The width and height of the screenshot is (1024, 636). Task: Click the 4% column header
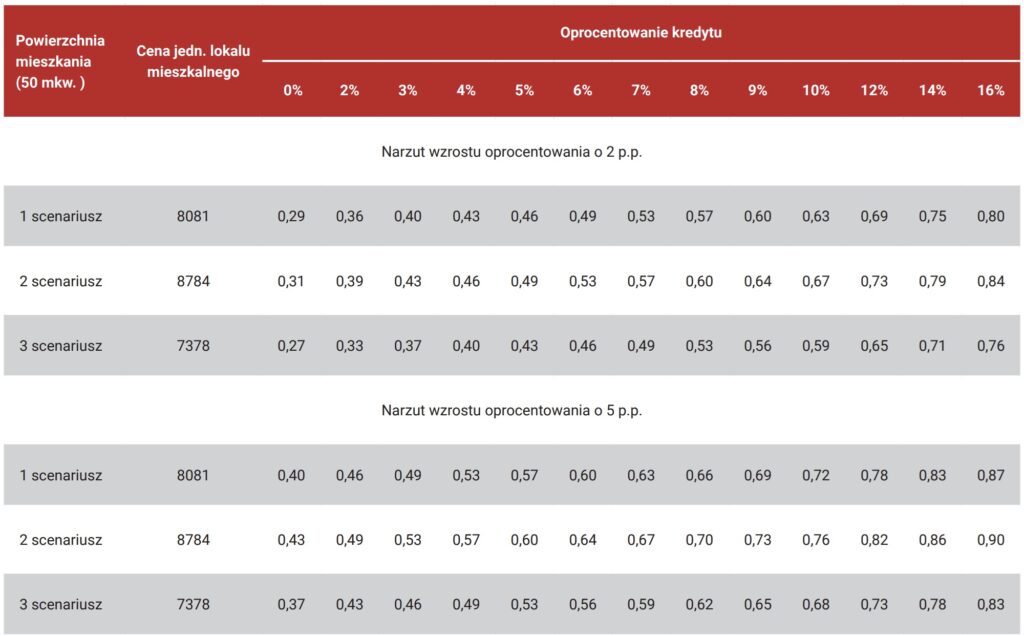pos(466,90)
